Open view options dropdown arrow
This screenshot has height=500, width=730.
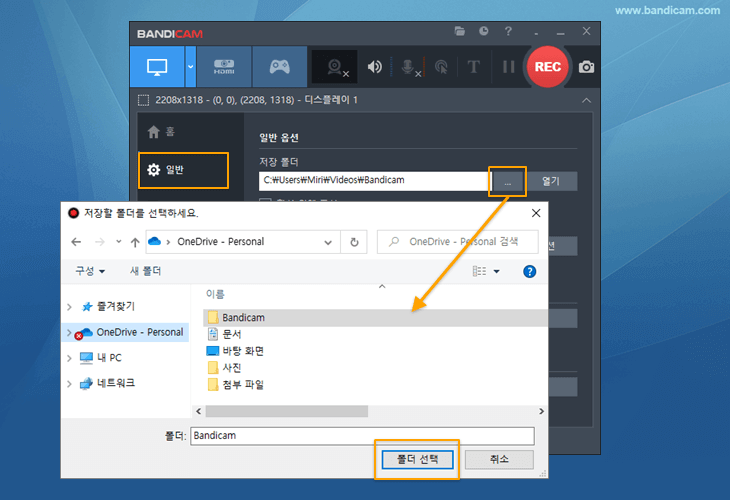click(x=497, y=271)
